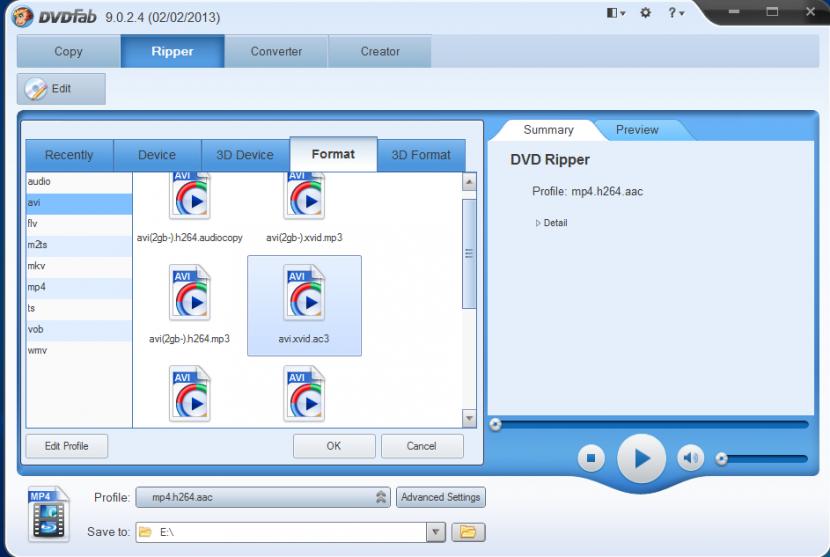Viewport: 830px width, 557px height.
Task: Click the Cancel button
Action: click(422, 446)
